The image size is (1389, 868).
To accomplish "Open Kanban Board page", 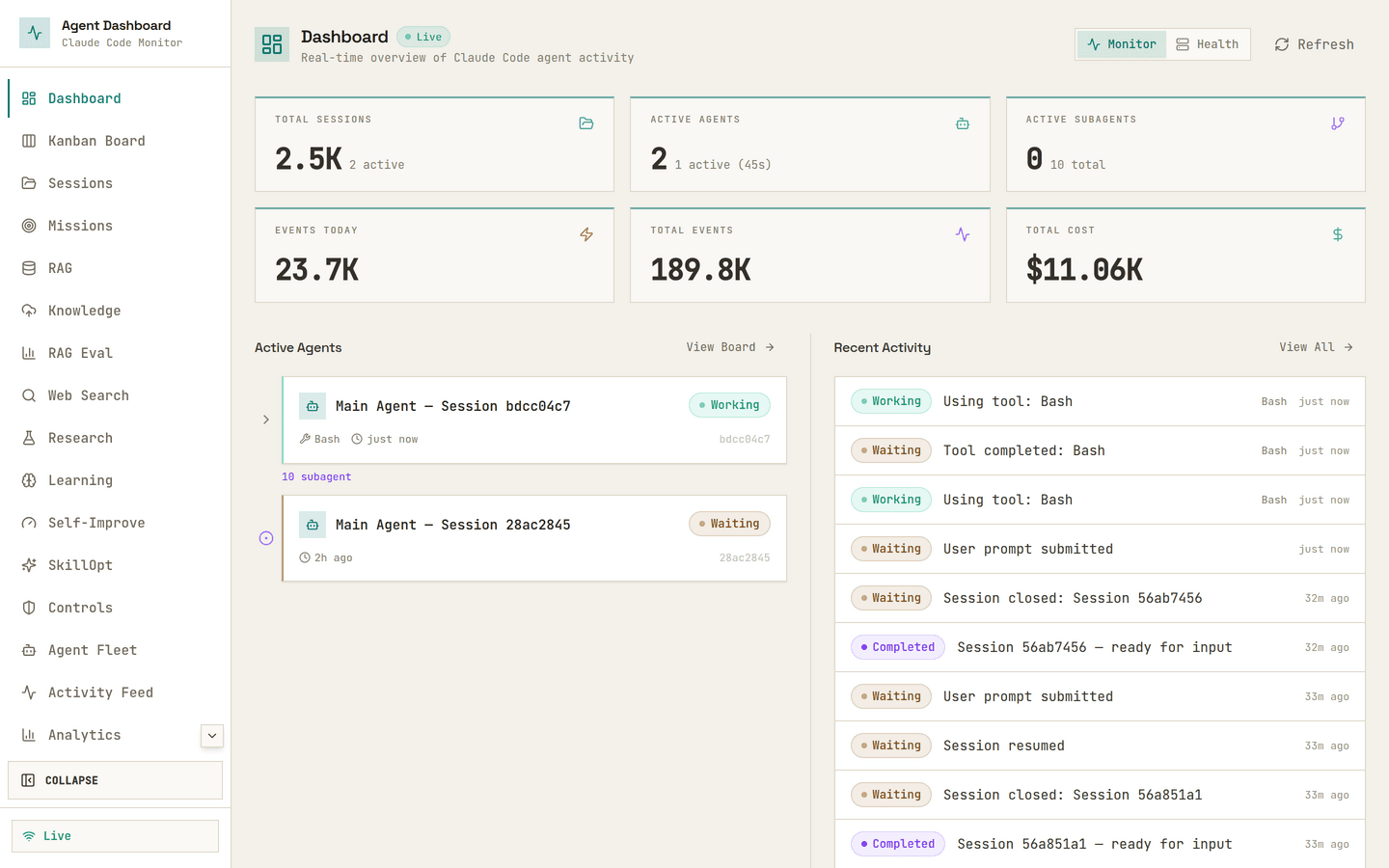I will (x=116, y=141).
